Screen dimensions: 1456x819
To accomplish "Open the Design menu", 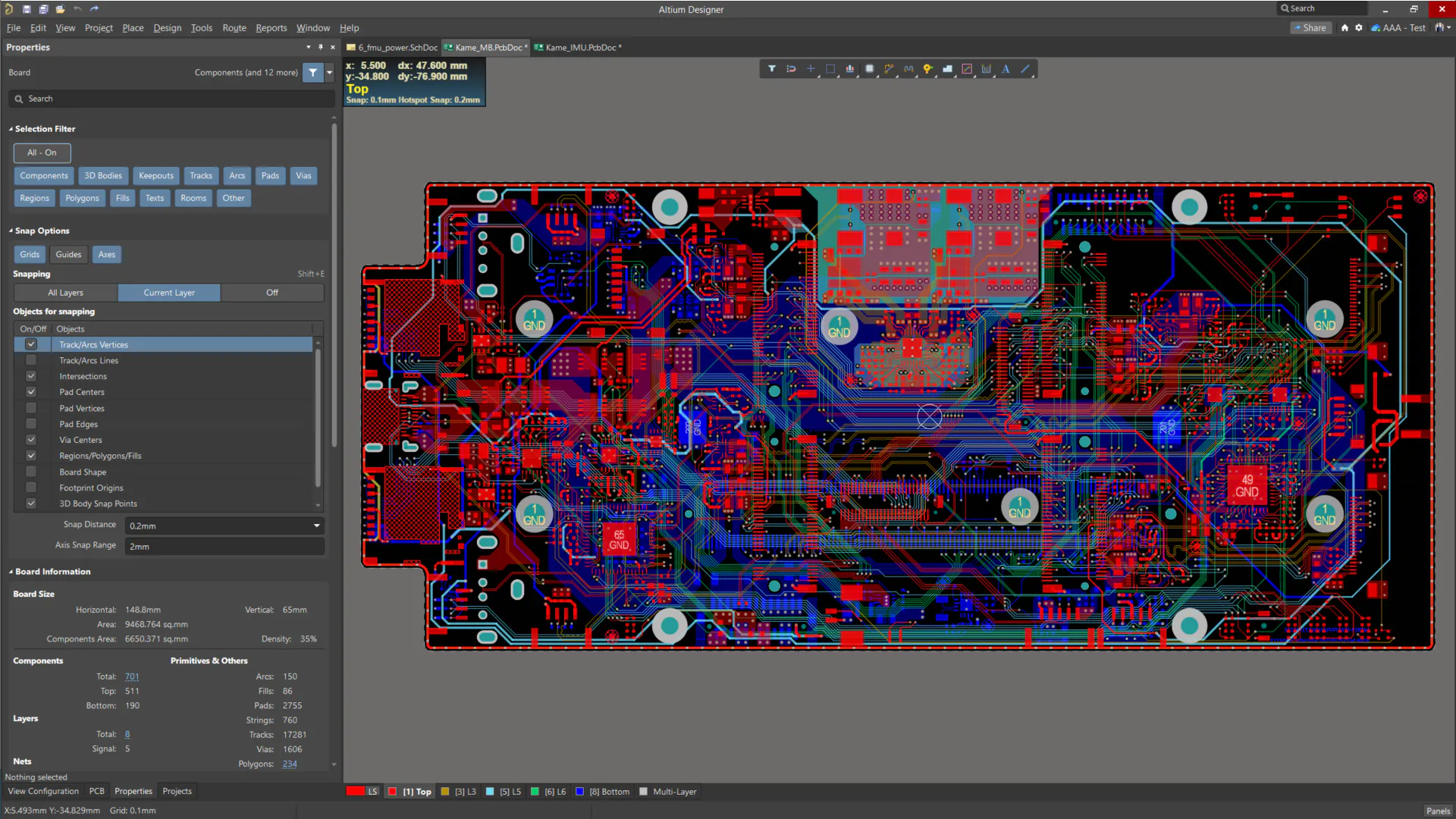I will tap(167, 28).
